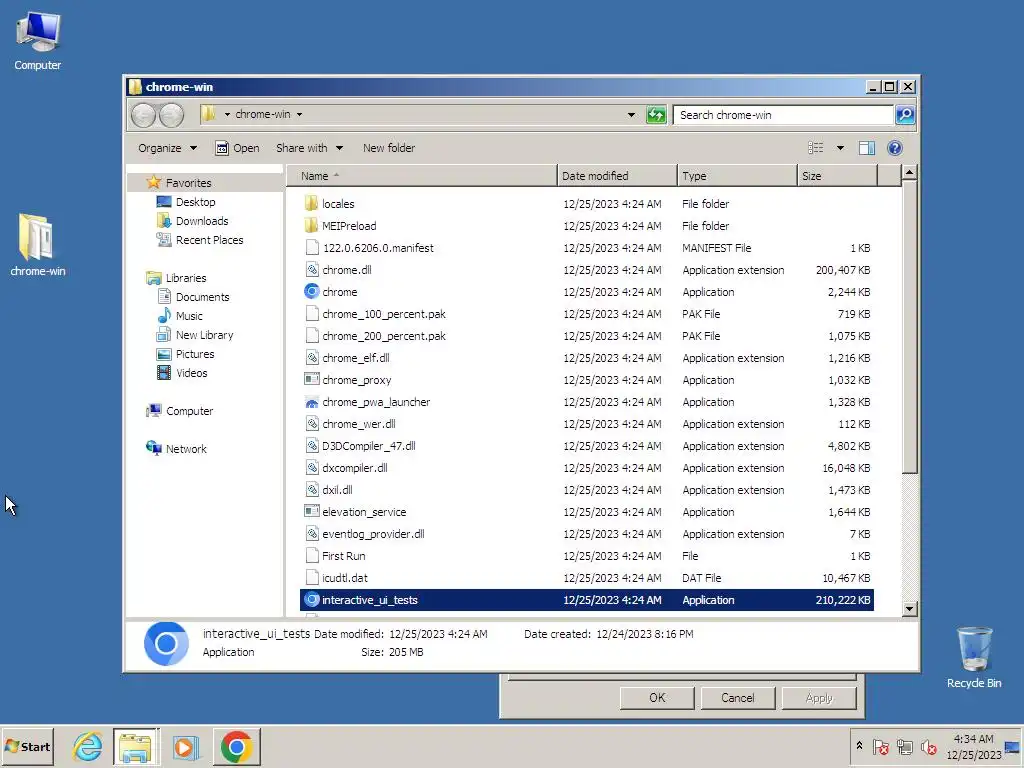Select the MEIPreload folder icon
This screenshot has height=768, width=1024.
312,226
